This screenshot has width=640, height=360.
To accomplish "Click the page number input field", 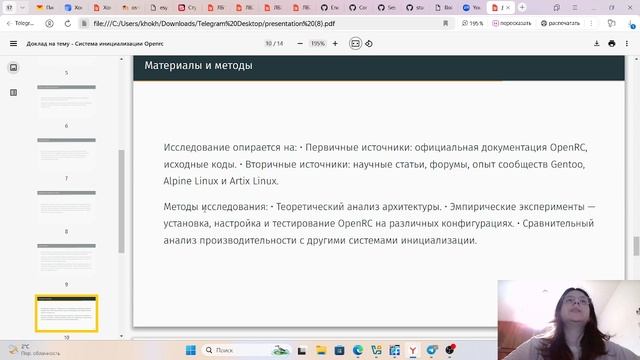I will point(269,43).
